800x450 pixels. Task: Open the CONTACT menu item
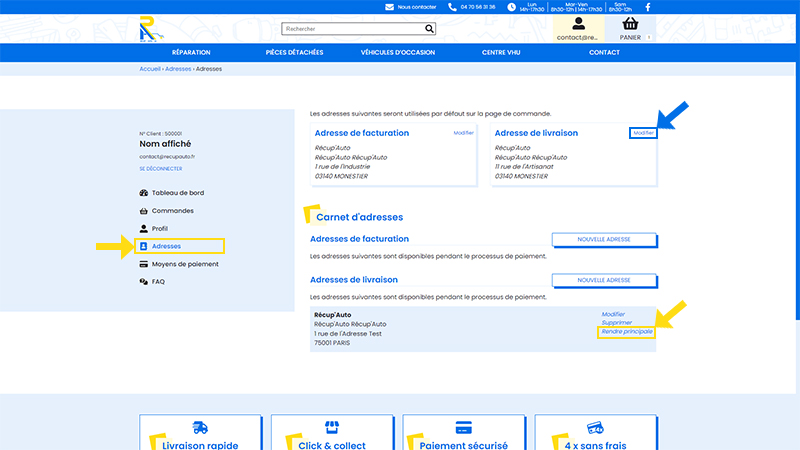[605, 53]
